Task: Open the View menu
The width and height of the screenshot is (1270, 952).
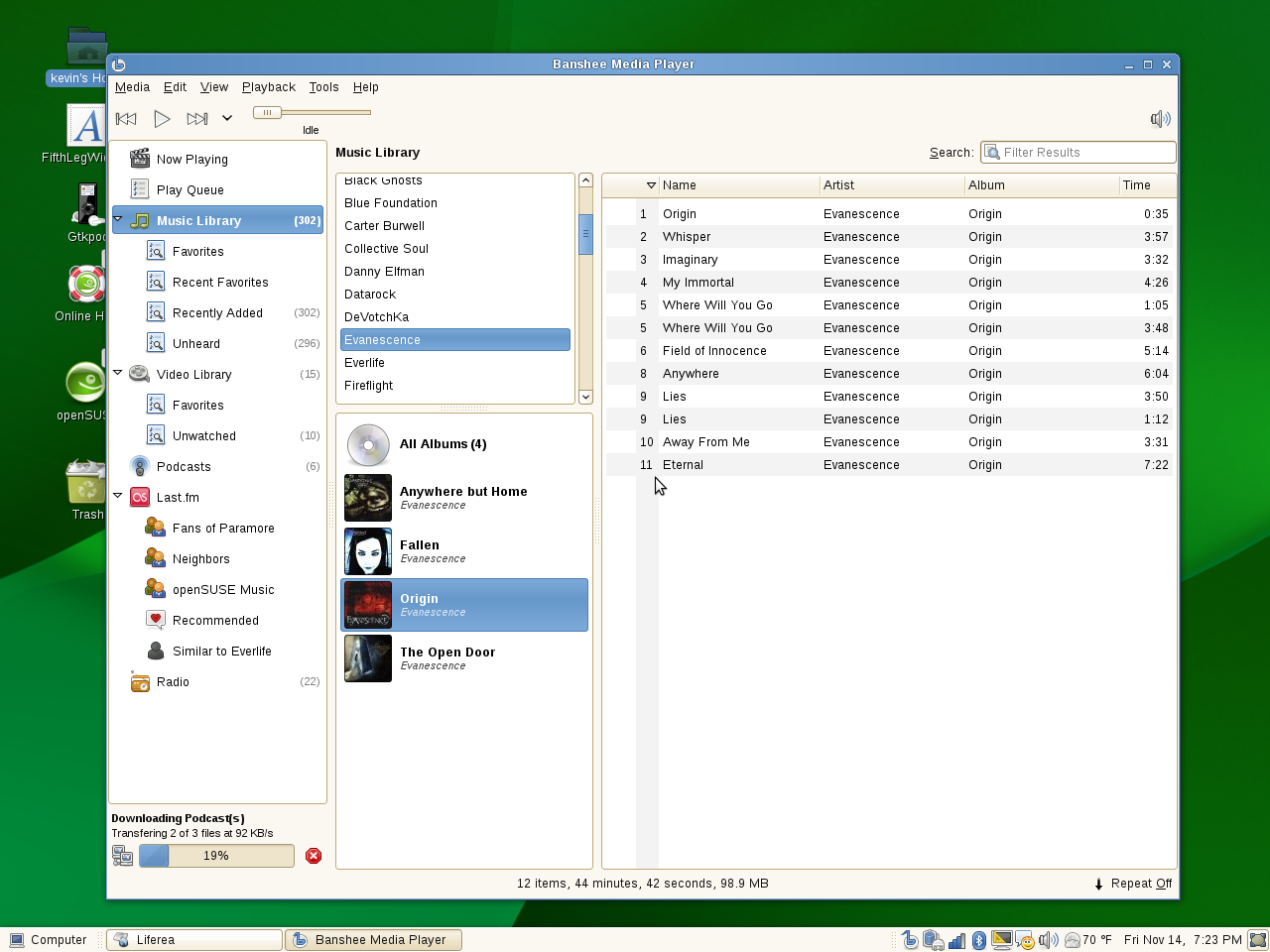Action: click(214, 87)
